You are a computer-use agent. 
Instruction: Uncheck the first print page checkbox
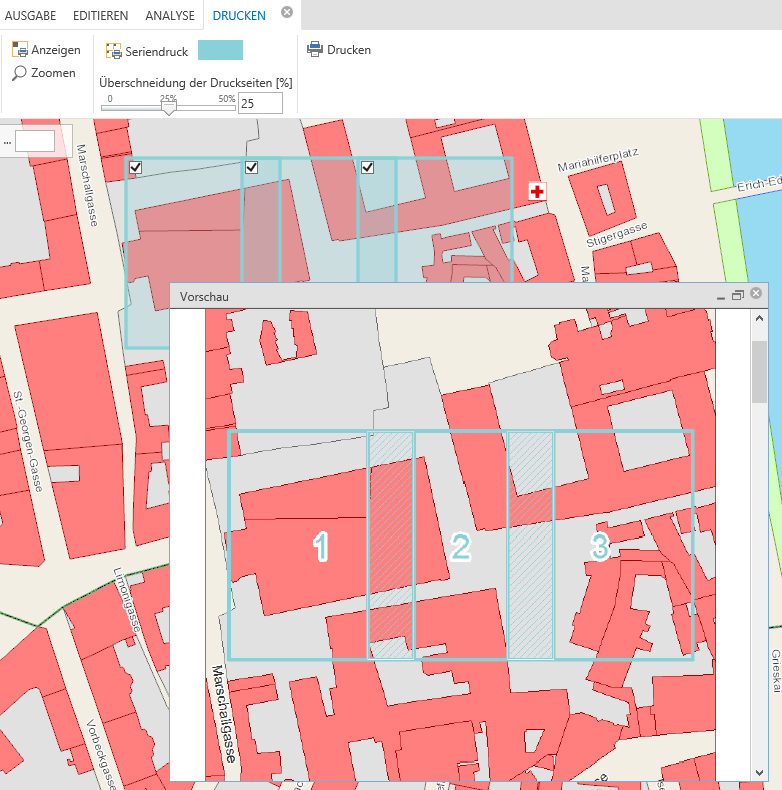(x=135, y=168)
